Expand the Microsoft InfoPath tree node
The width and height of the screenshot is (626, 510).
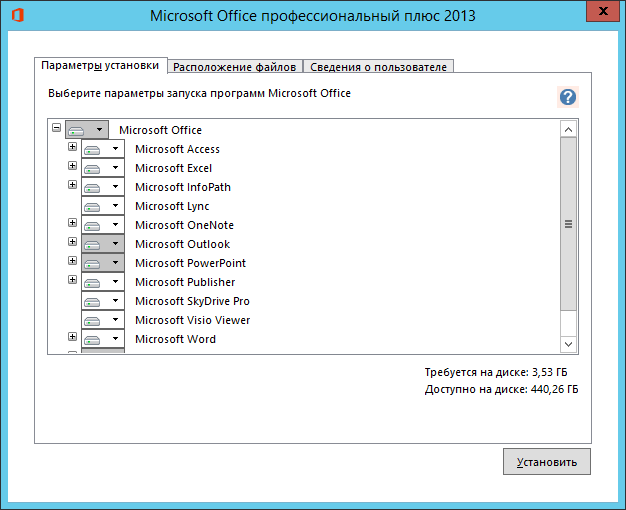tap(72, 185)
